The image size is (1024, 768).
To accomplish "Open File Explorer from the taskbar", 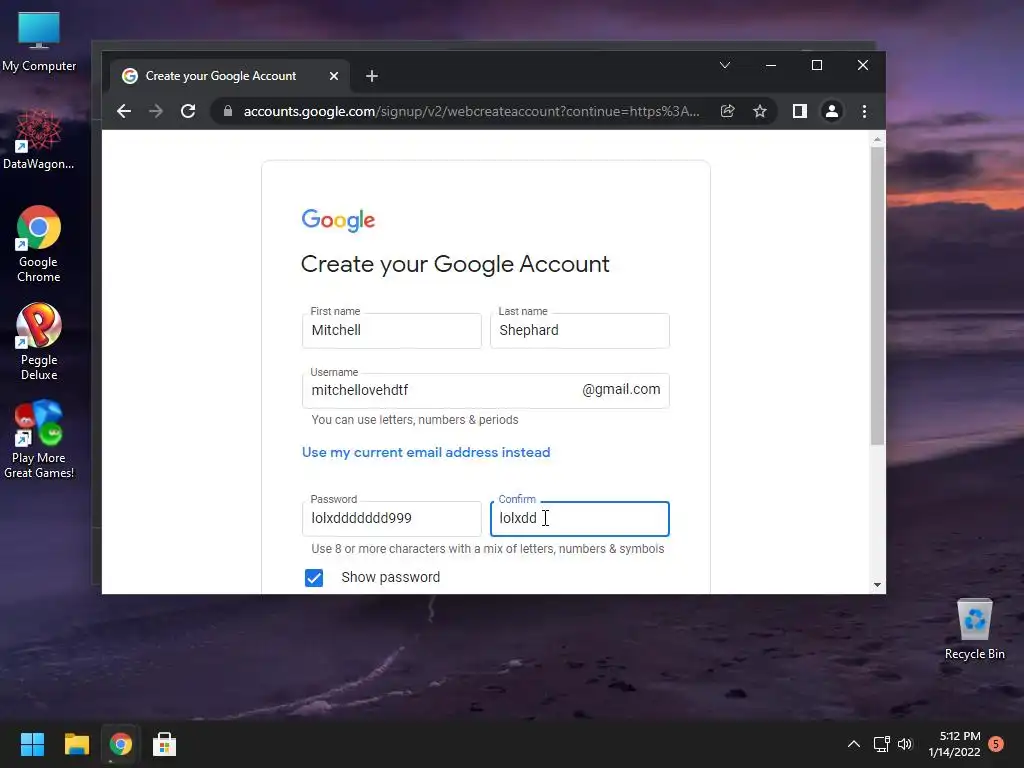I will [76, 744].
